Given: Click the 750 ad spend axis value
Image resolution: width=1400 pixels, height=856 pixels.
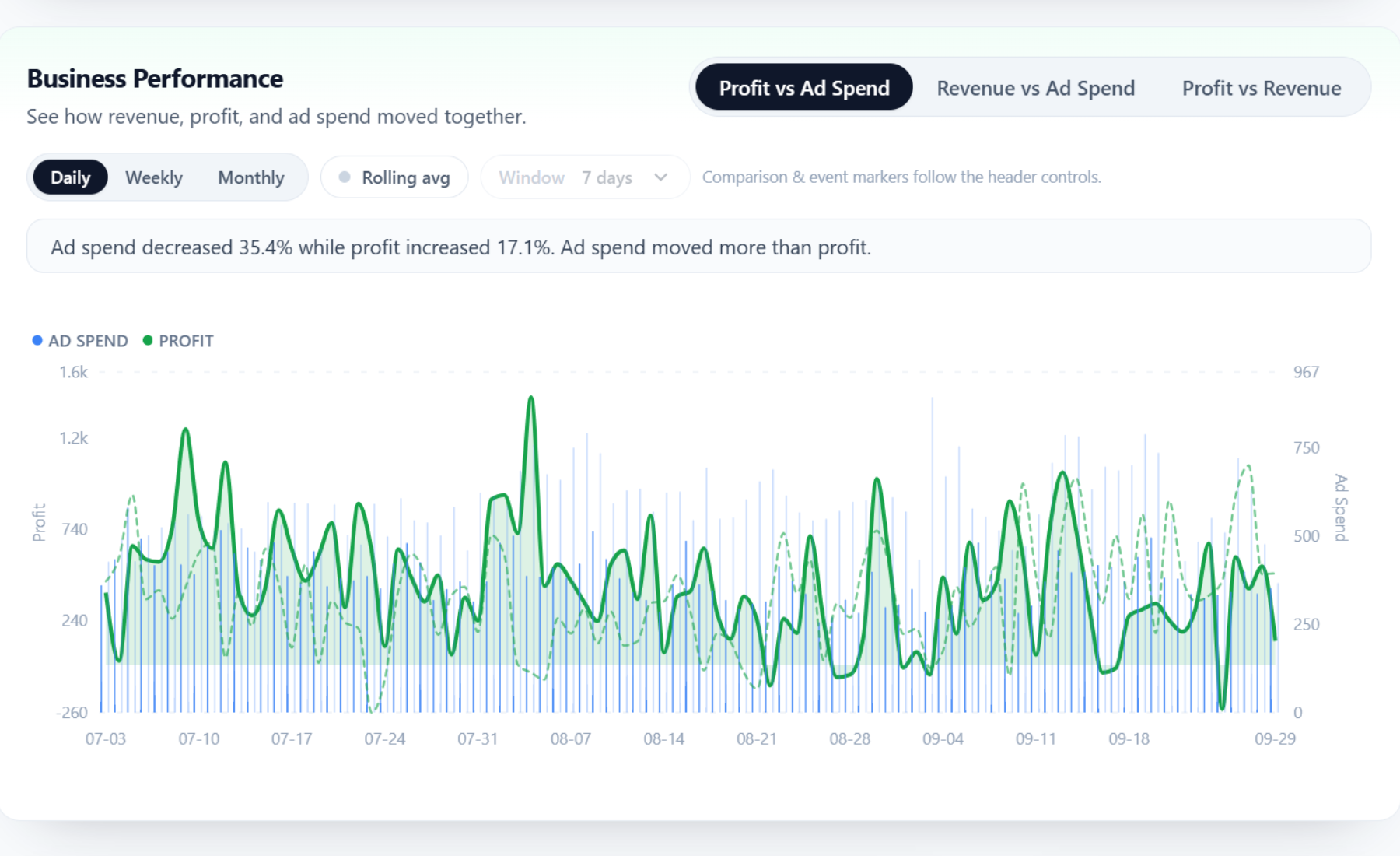Looking at the screenshot, I should tap(1307, 447).
